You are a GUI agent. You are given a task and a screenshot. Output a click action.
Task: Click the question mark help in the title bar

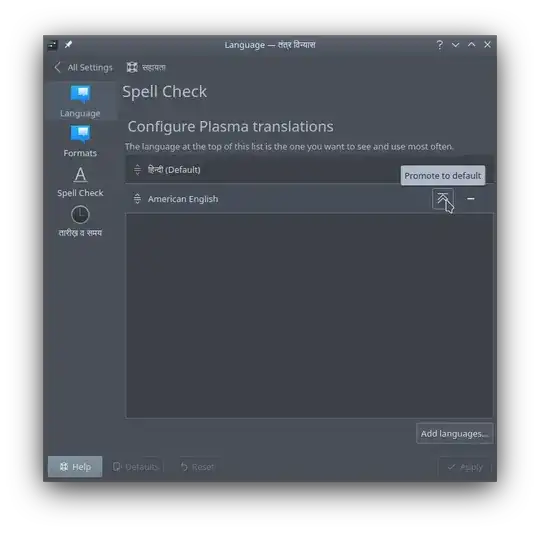click(x=439, y=45)
